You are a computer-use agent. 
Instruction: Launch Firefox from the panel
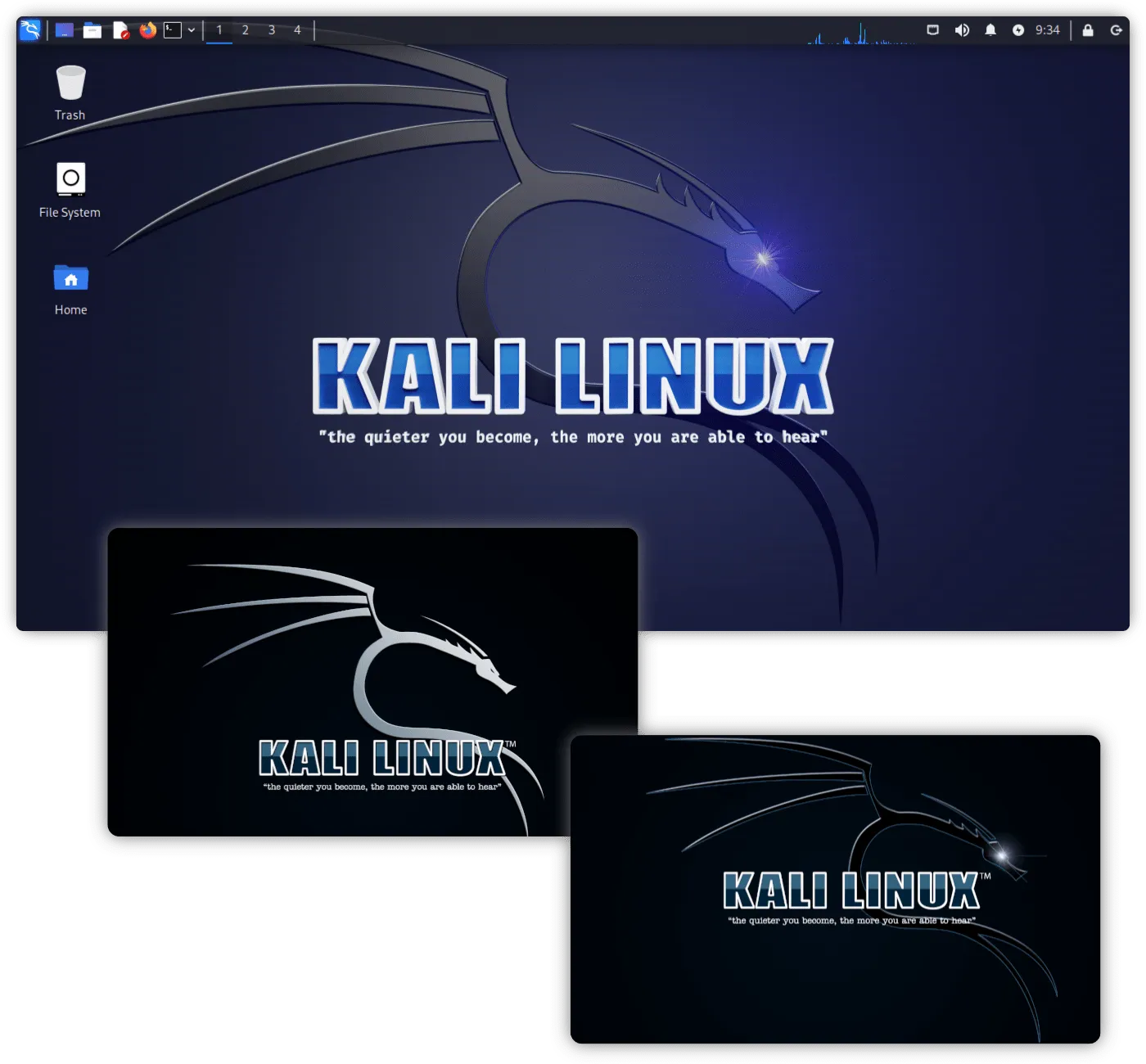147,30
